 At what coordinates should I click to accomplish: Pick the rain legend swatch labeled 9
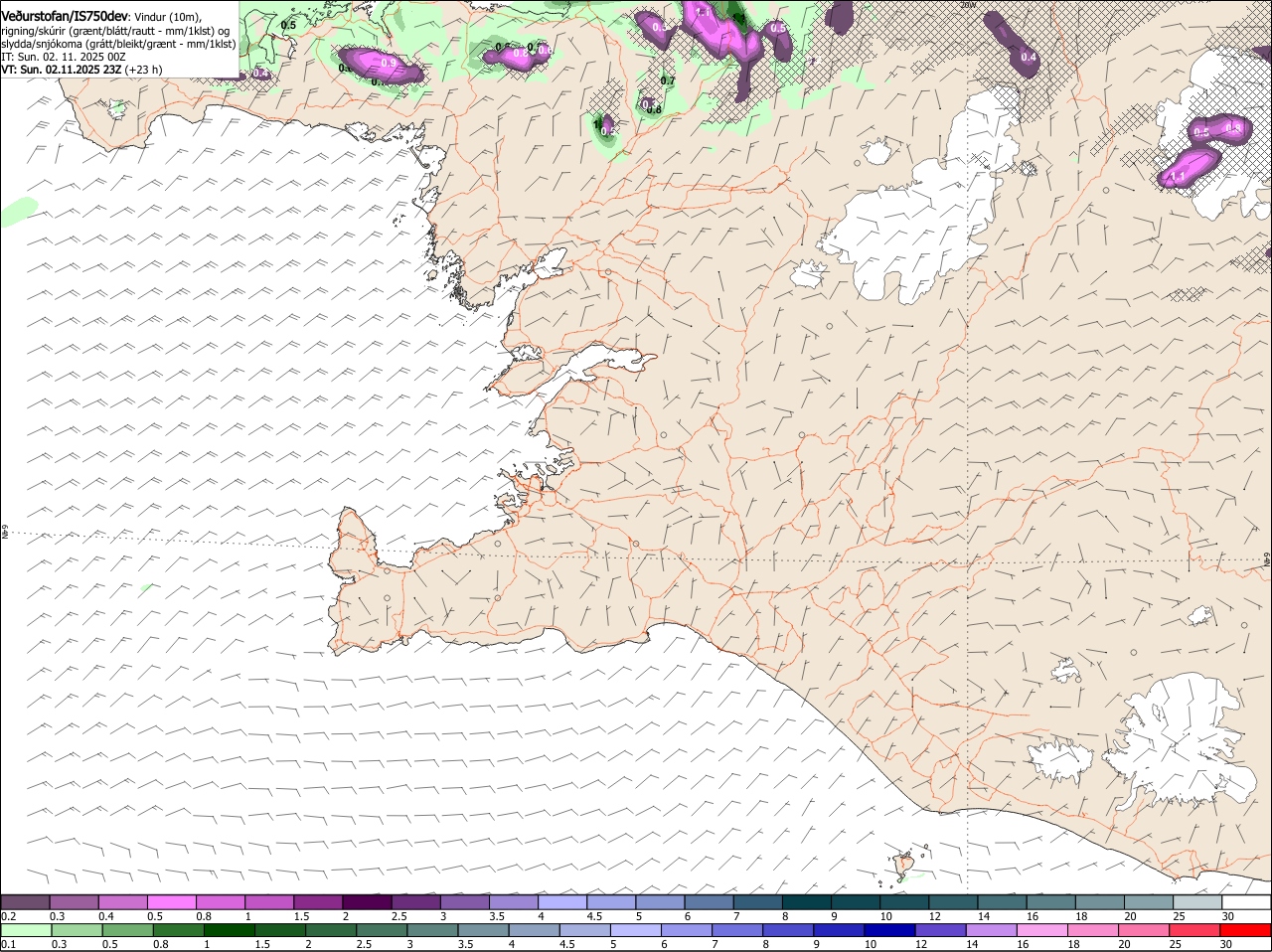[839, 930]
